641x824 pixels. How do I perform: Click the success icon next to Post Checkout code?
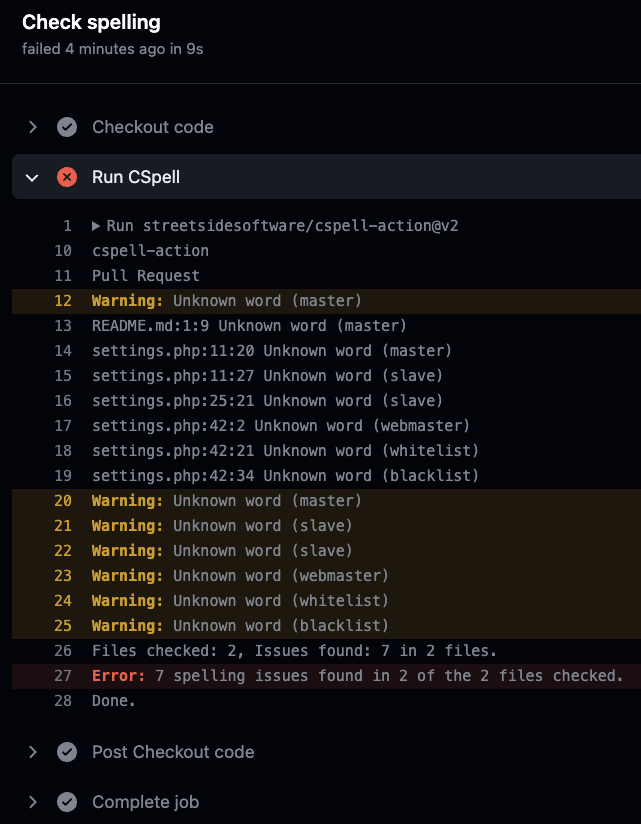66,751
